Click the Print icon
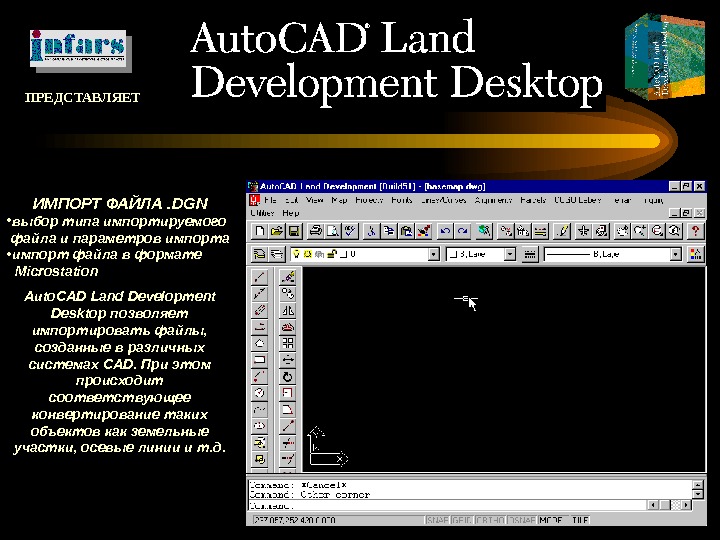 coord(315,231)
